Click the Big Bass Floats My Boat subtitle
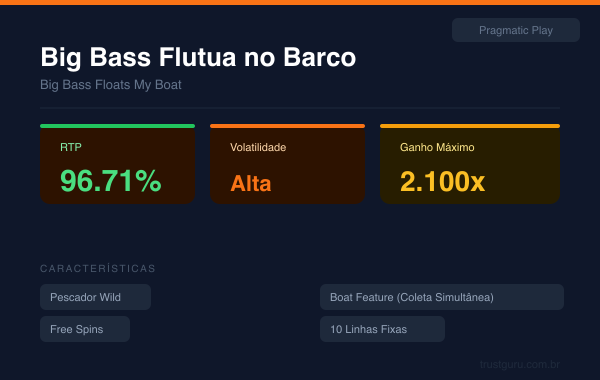The image size is (600, 380). [x=111, y=85]
